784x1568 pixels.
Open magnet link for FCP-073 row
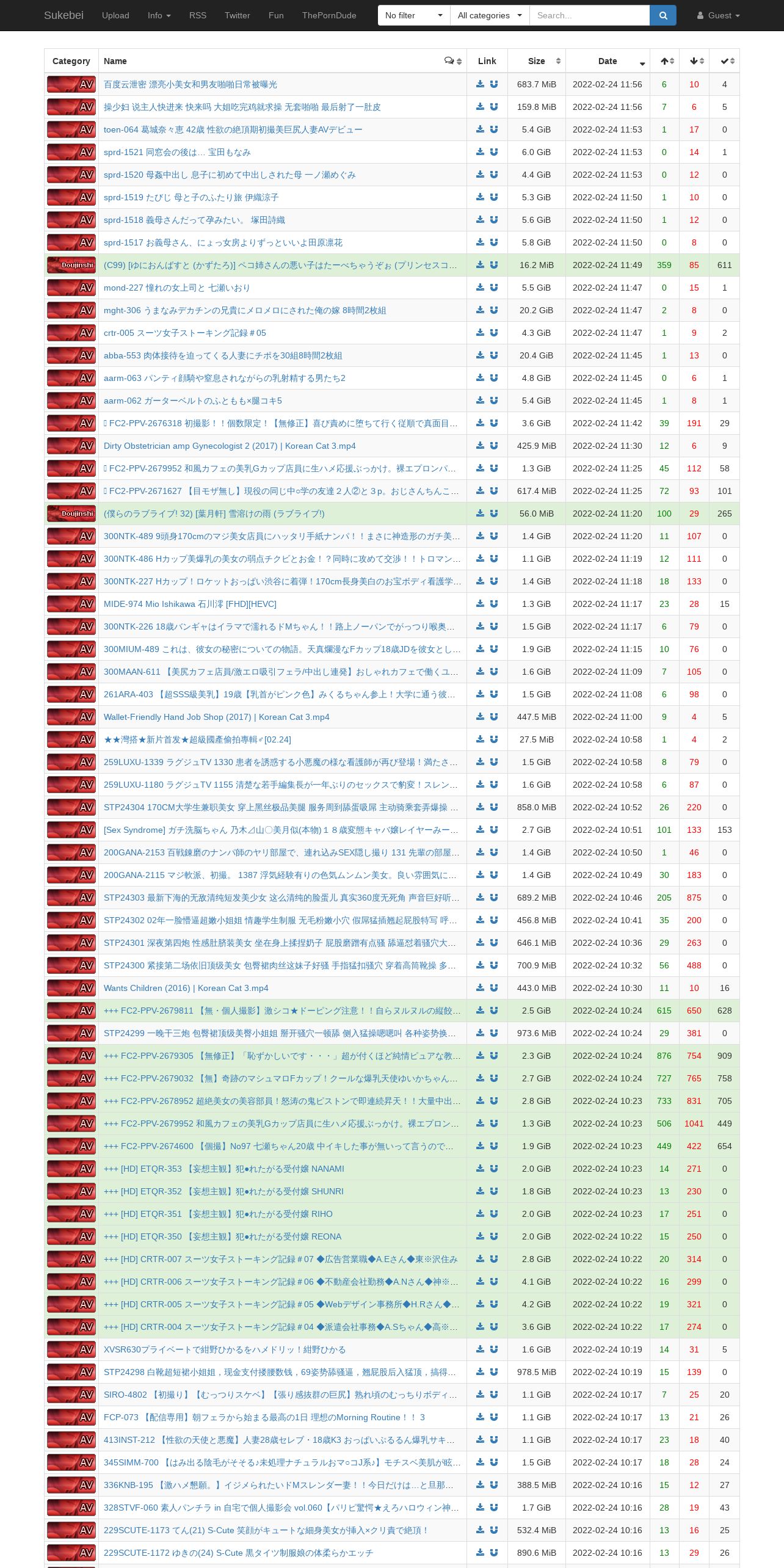tap(494, 1417)
